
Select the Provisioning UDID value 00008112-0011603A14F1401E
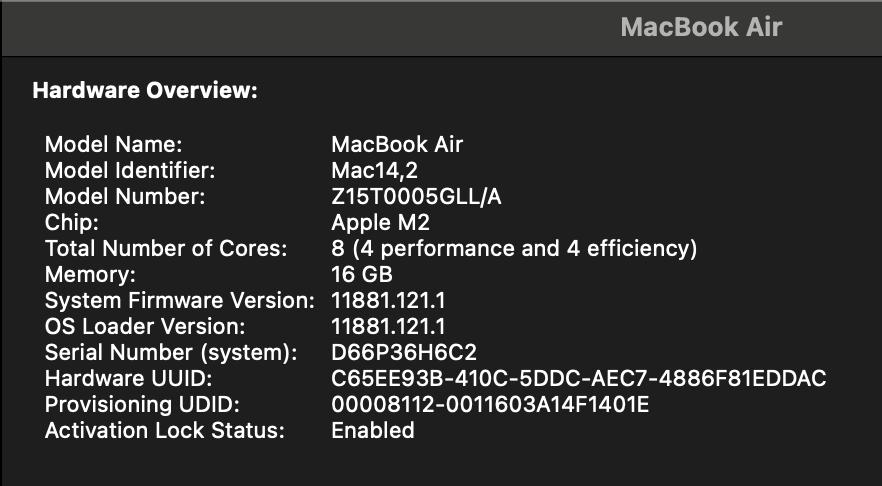pyautogui.click(x=490, y=404)
